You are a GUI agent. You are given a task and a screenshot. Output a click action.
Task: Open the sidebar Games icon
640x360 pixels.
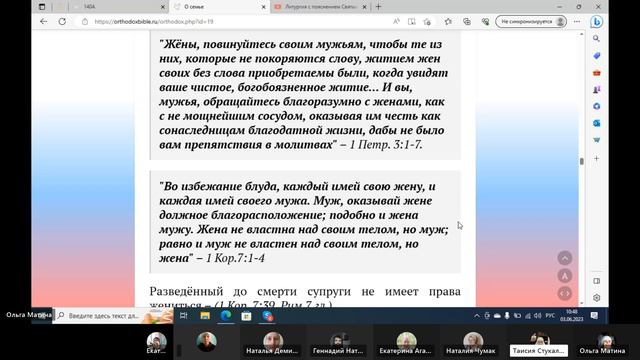[596, 89]
